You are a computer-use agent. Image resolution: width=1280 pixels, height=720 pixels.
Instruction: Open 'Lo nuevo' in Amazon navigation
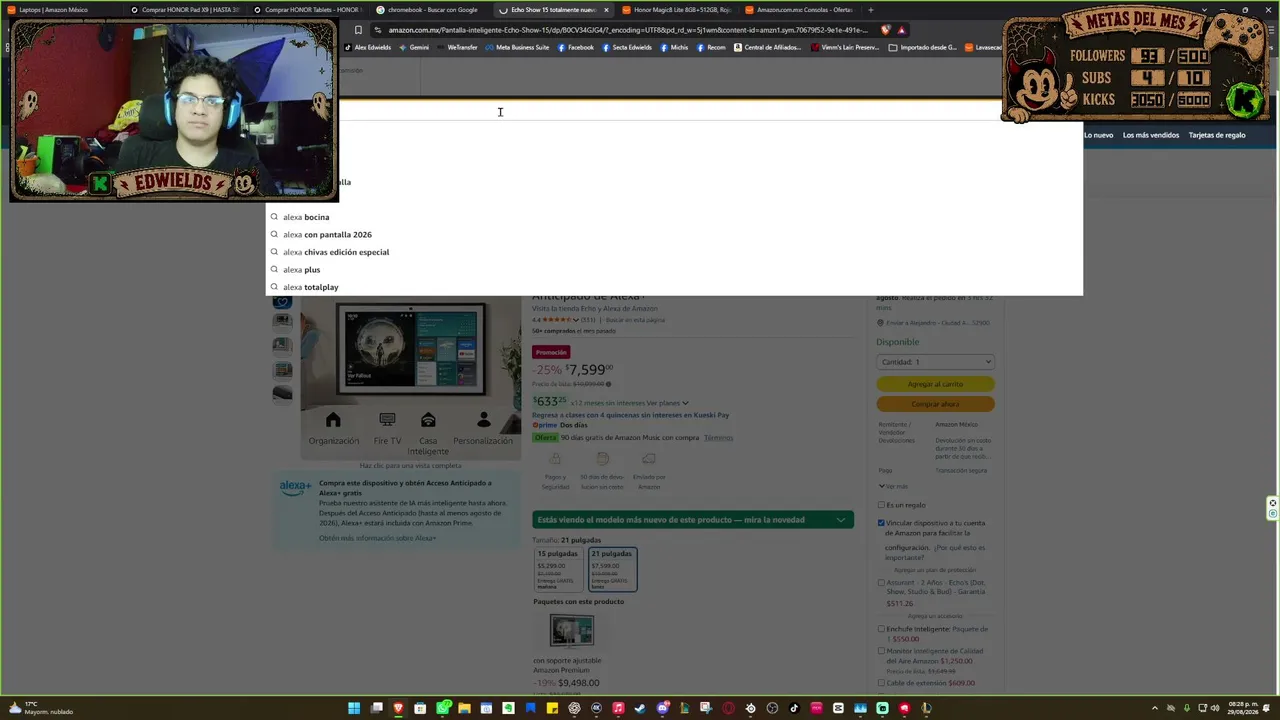1098,135
